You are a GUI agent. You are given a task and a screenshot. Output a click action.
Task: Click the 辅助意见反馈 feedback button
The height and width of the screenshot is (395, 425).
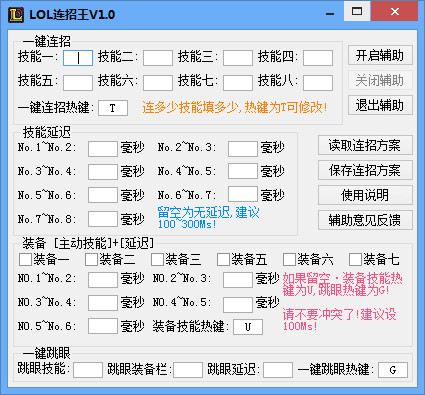(365, 220)
